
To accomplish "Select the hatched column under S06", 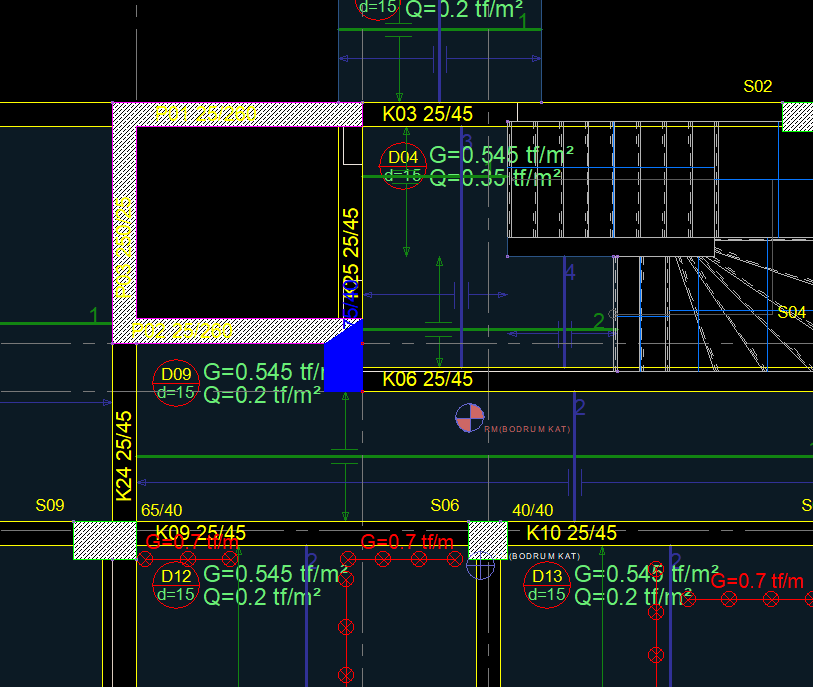I will pos(488,540).
